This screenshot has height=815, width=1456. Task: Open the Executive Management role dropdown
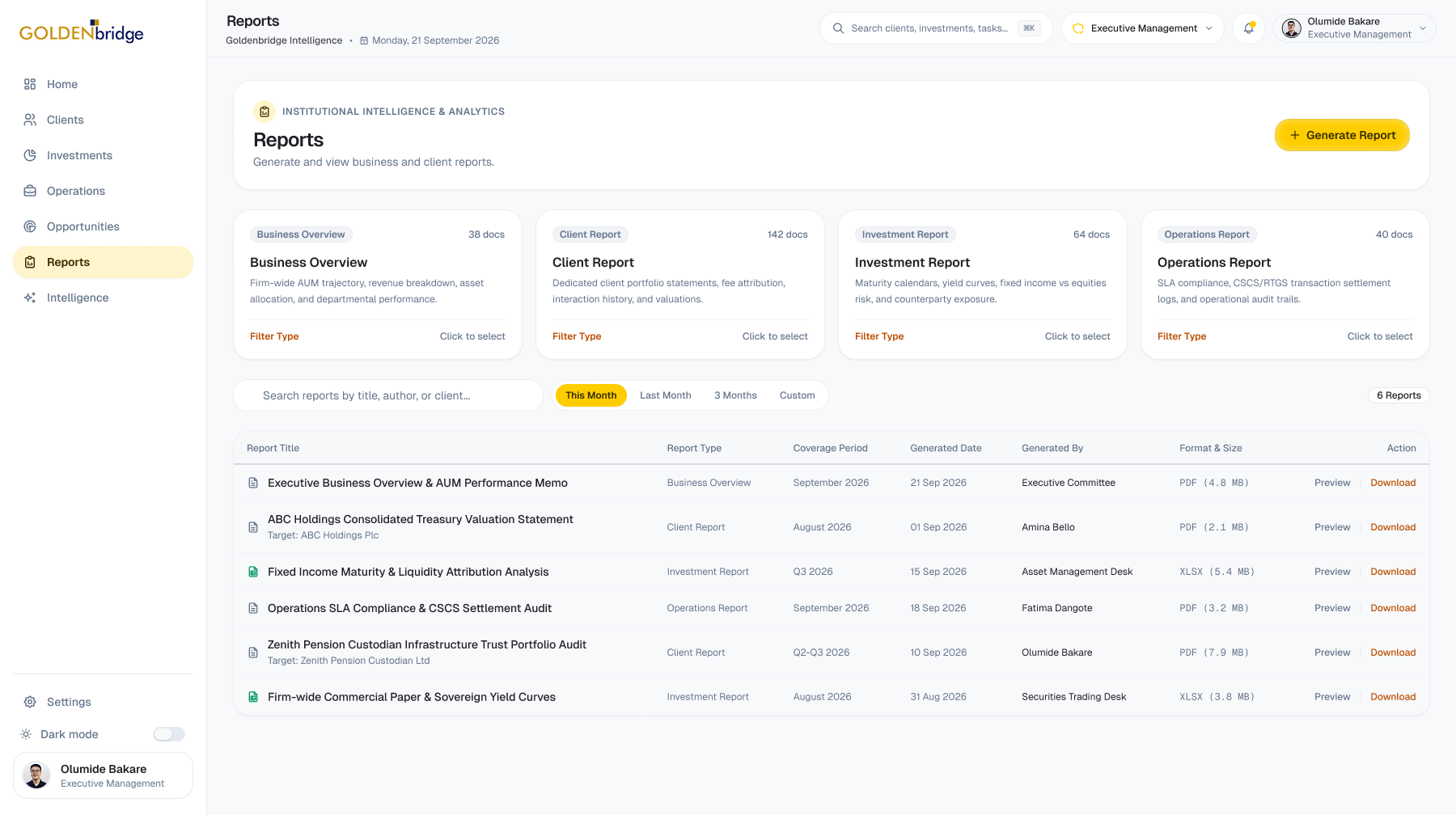[x=1143, y=28]
